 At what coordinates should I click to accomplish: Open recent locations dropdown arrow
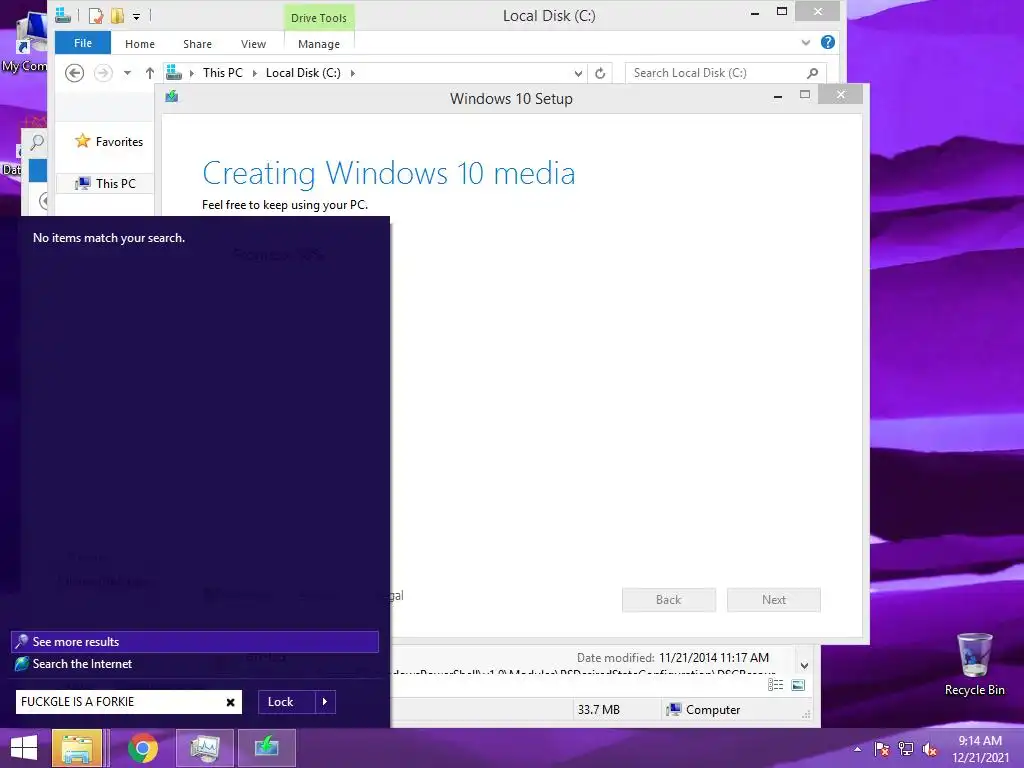[x=127, y=73]
